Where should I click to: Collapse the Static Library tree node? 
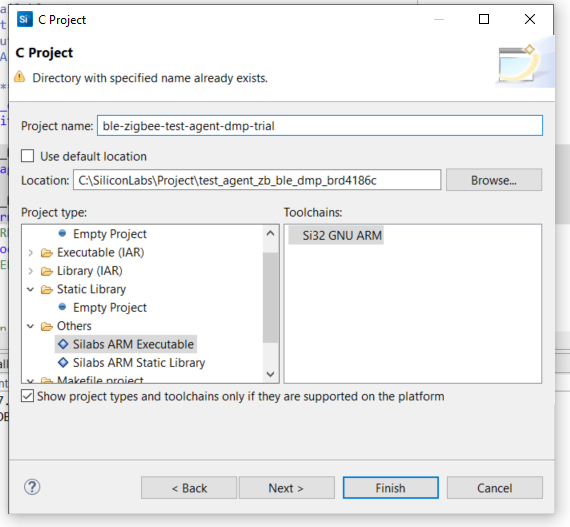[x=31, y=289]
